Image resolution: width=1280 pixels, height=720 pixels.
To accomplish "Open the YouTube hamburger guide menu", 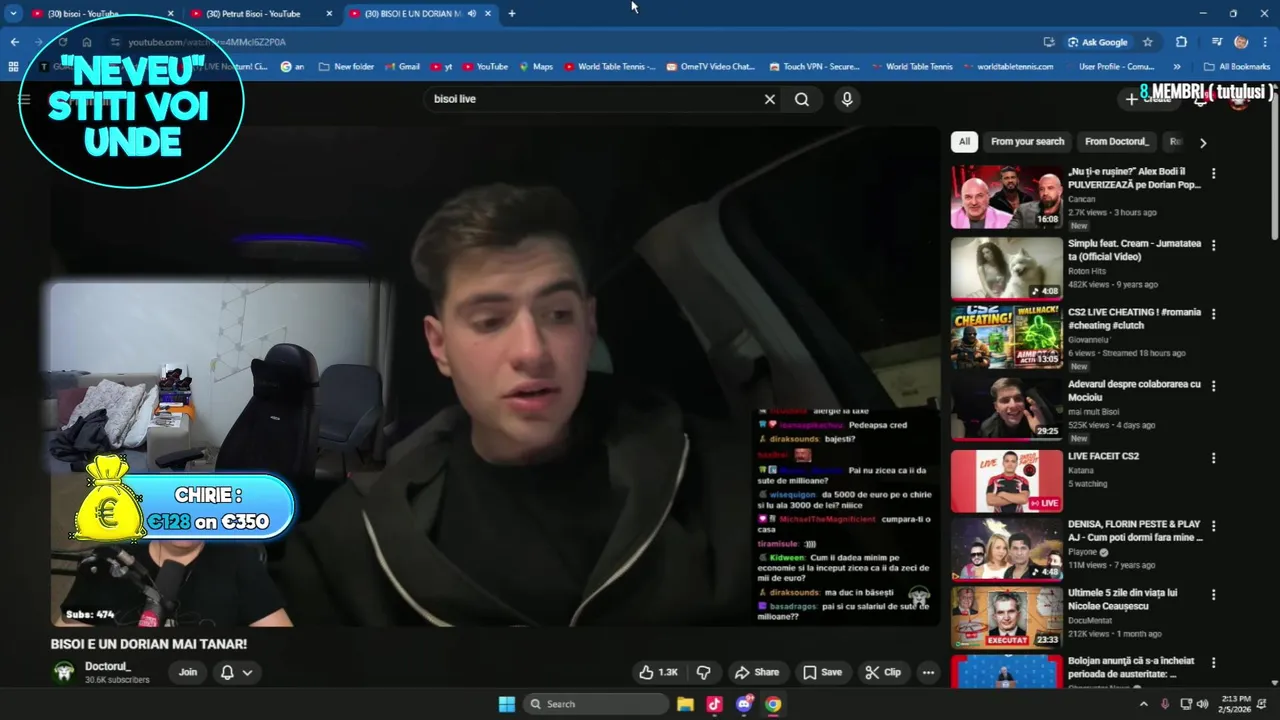I will [24, 99].
